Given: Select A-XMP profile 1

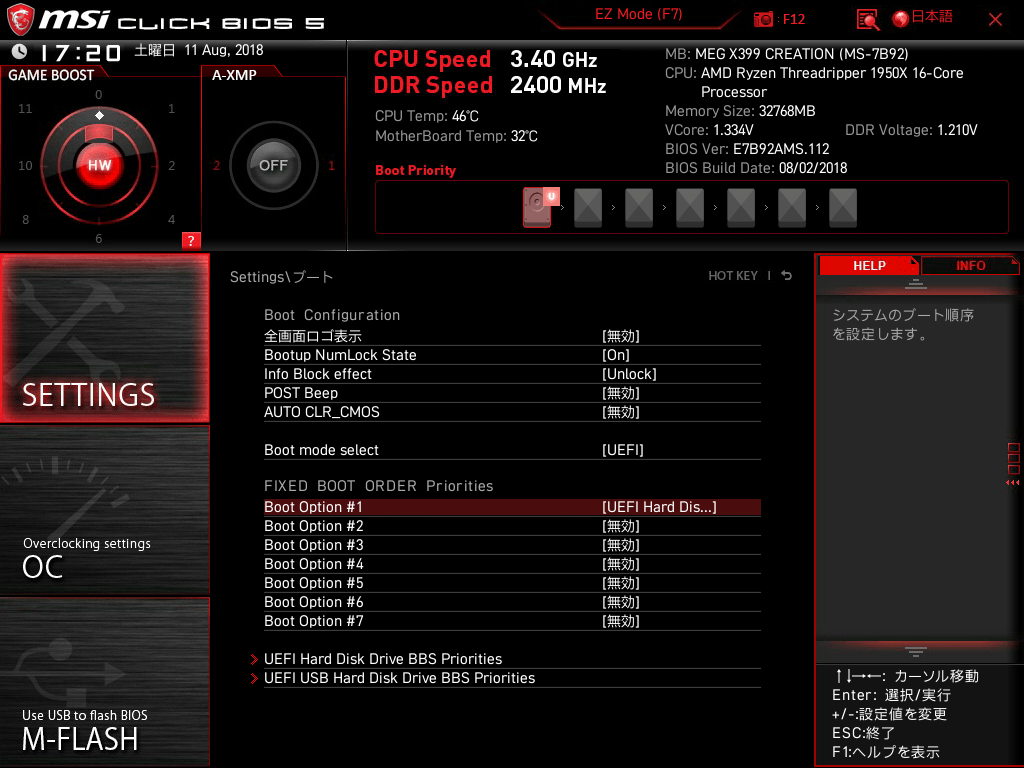Looking at the screenshot, I should pyautogui.click(x=332, y=165).
